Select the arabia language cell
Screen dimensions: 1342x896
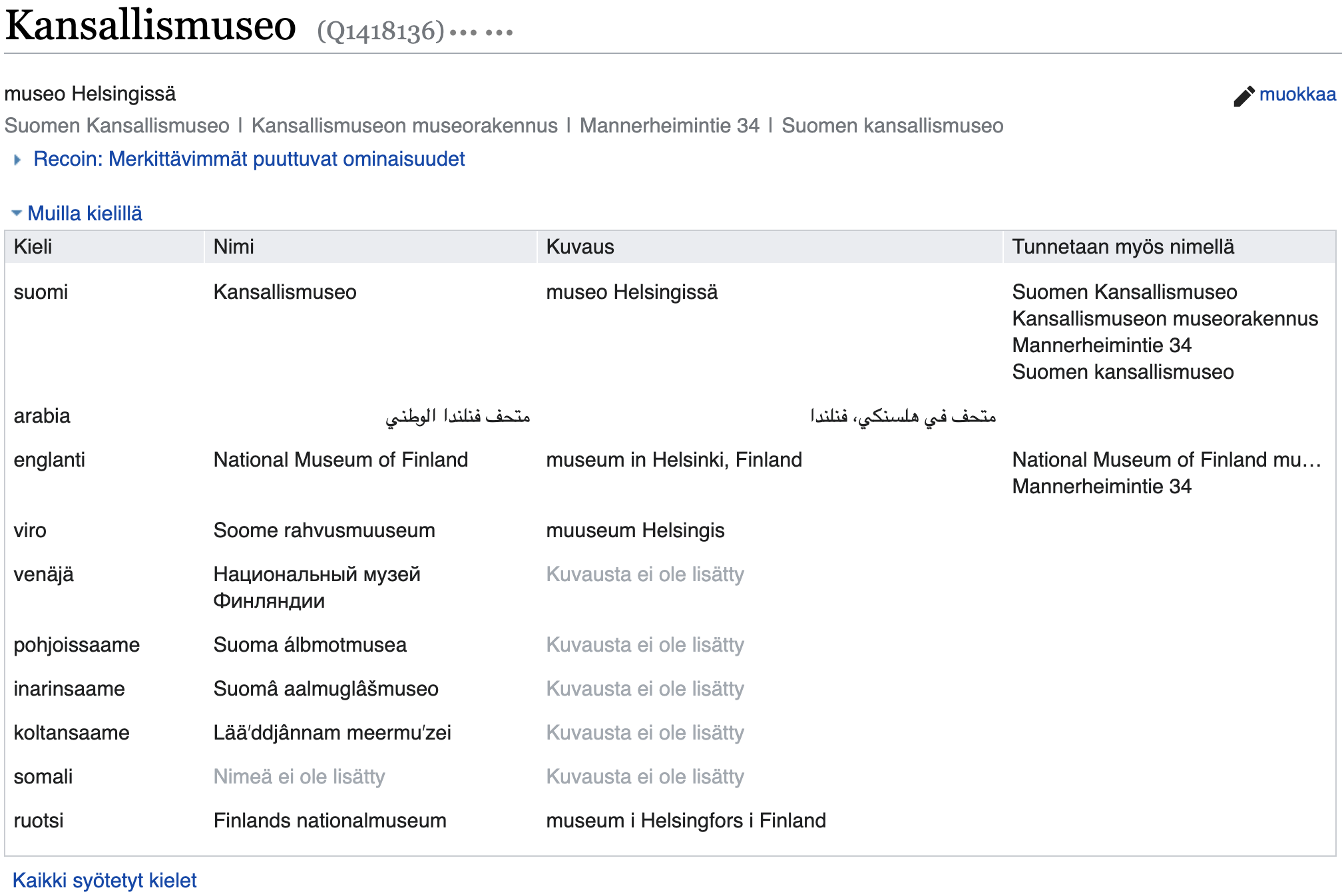coord(42,416)
